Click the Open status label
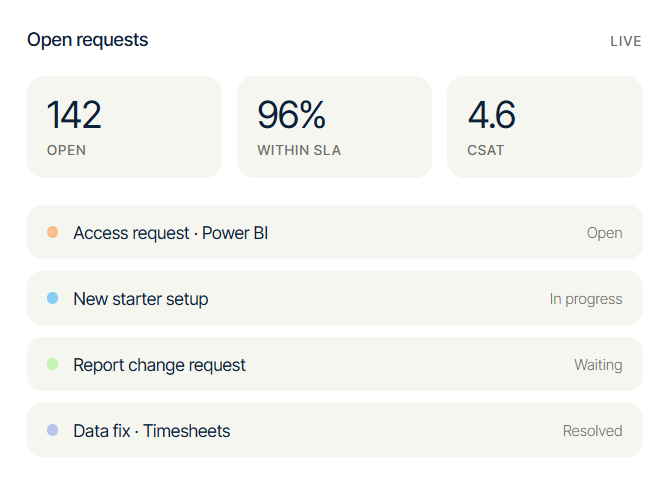 (604, 233)
